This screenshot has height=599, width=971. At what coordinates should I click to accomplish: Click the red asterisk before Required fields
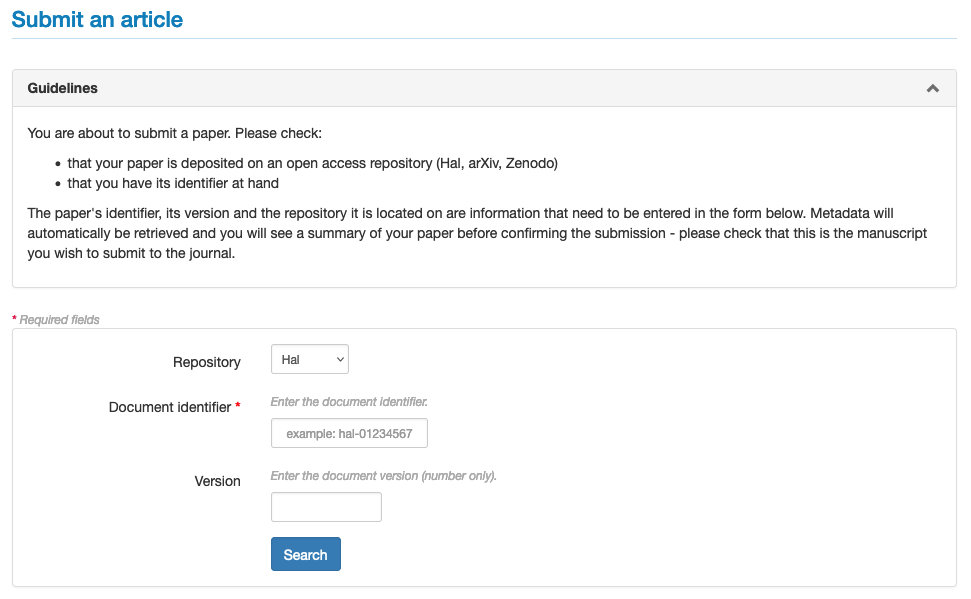[14, 320]
